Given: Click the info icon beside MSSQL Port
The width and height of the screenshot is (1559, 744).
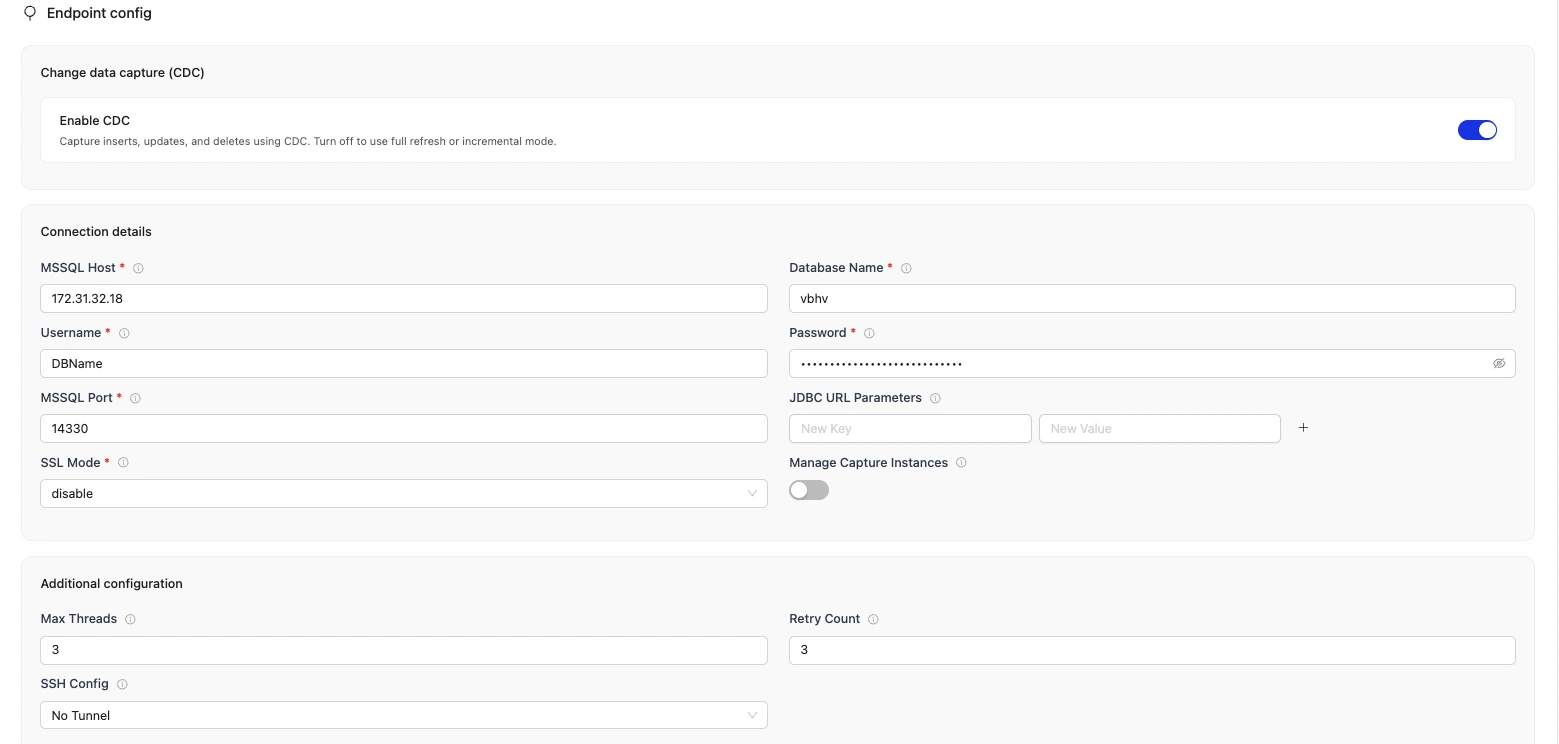Looking at the screenshot, I should (135, 398).
